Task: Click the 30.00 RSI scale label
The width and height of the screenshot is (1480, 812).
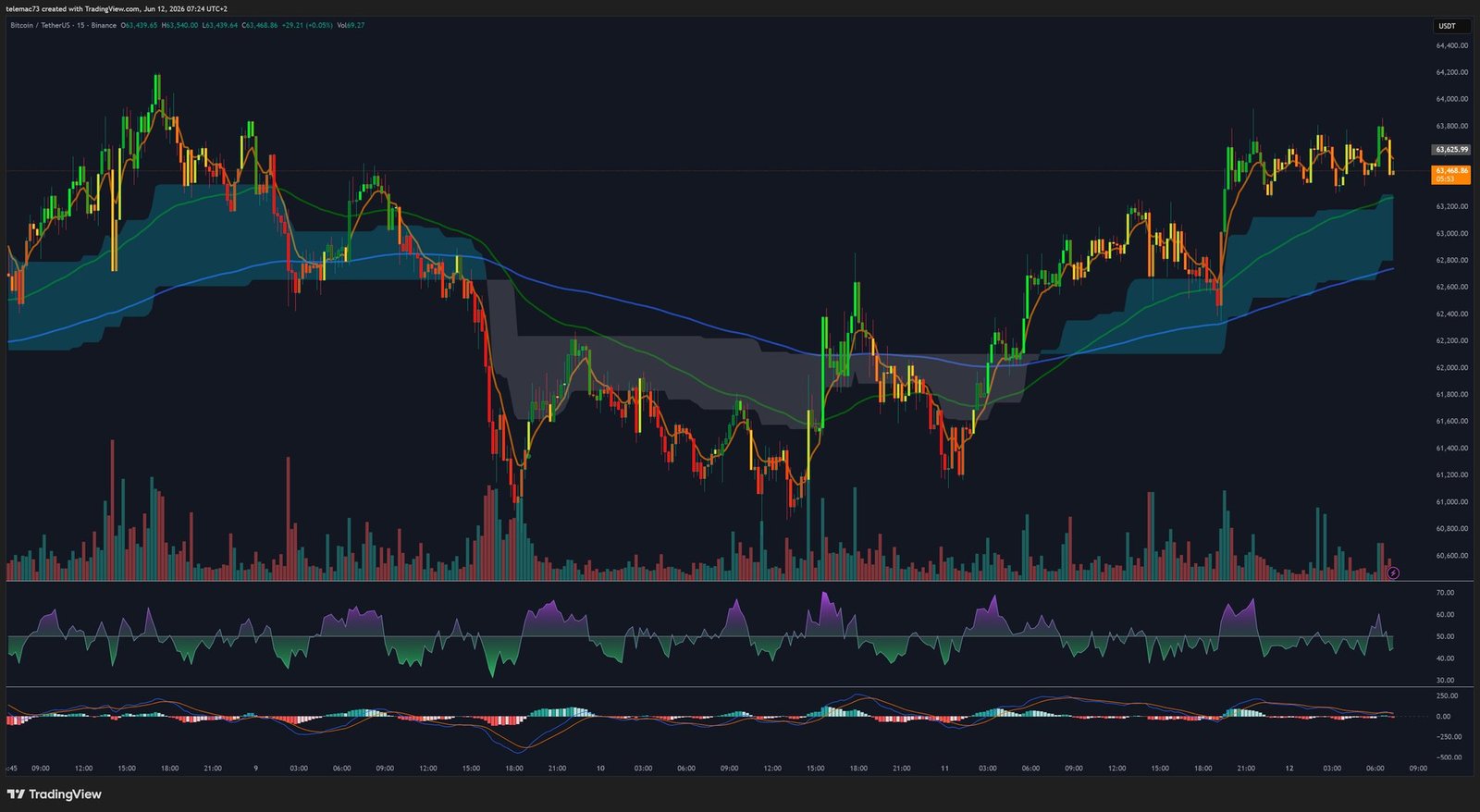Action: [x=1445, y=680]
